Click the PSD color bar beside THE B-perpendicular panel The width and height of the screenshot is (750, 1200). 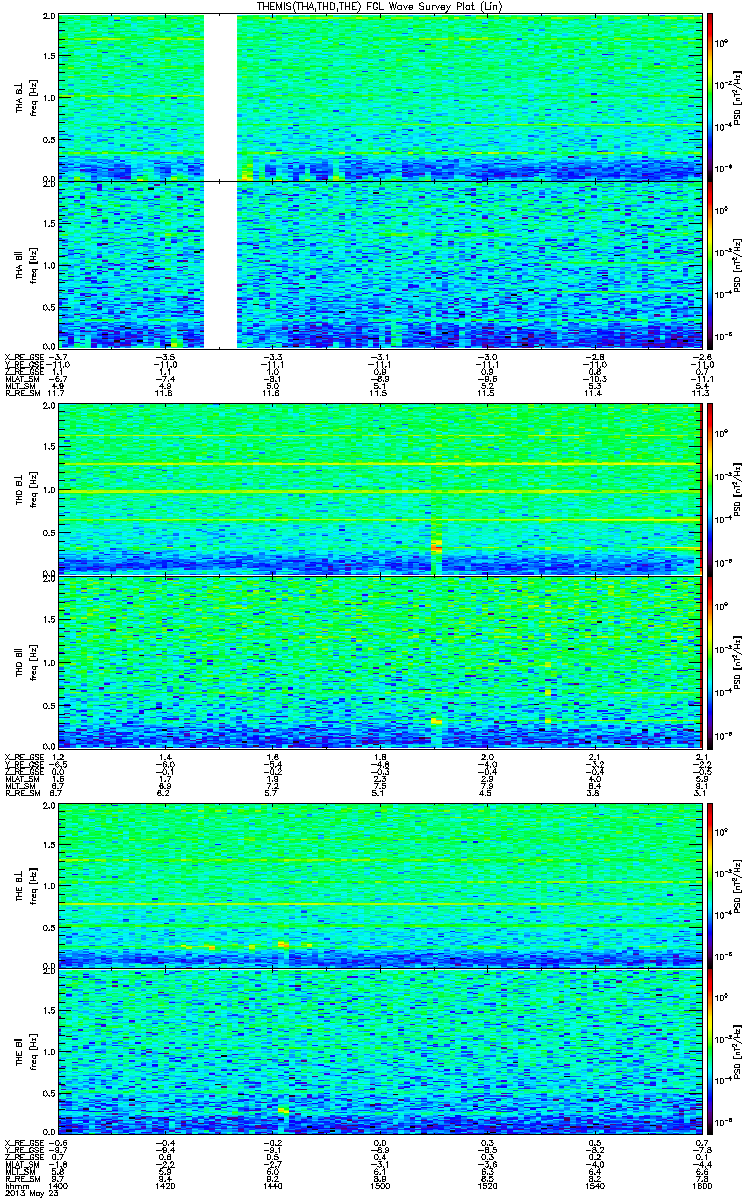click(x=710, y=884)
